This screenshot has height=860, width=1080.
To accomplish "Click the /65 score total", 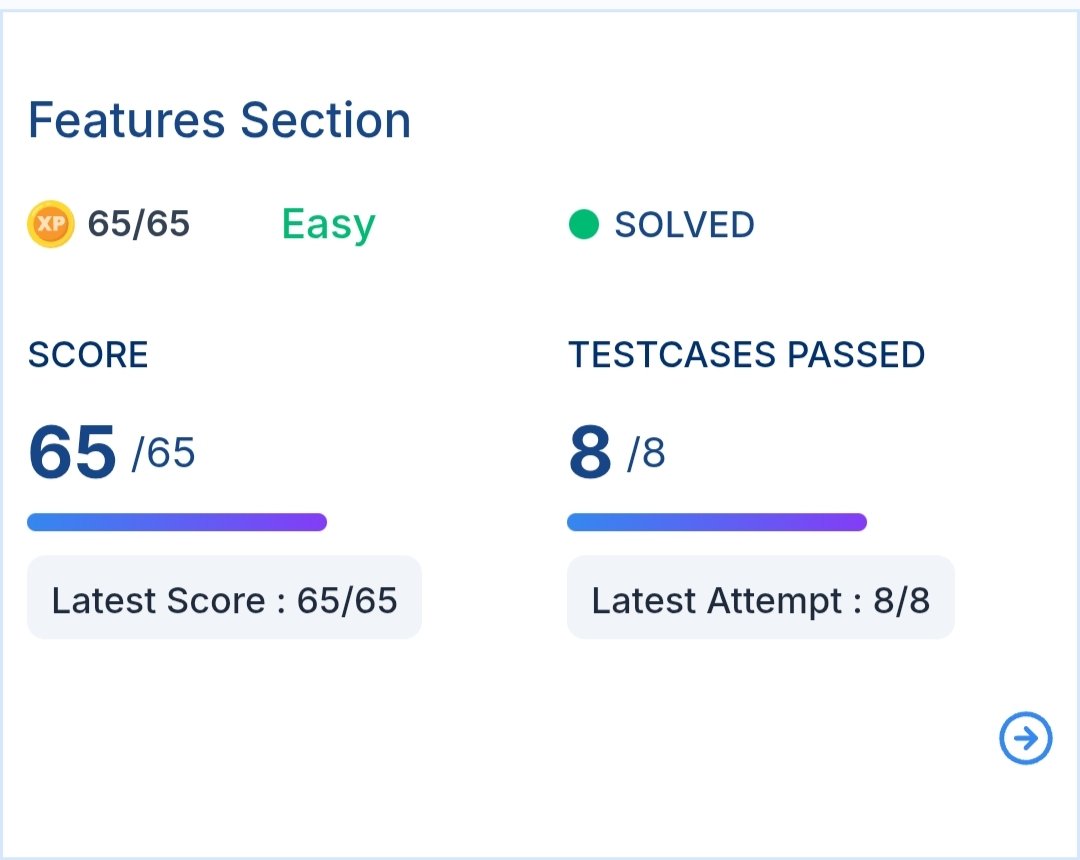I will click(164, 454).
